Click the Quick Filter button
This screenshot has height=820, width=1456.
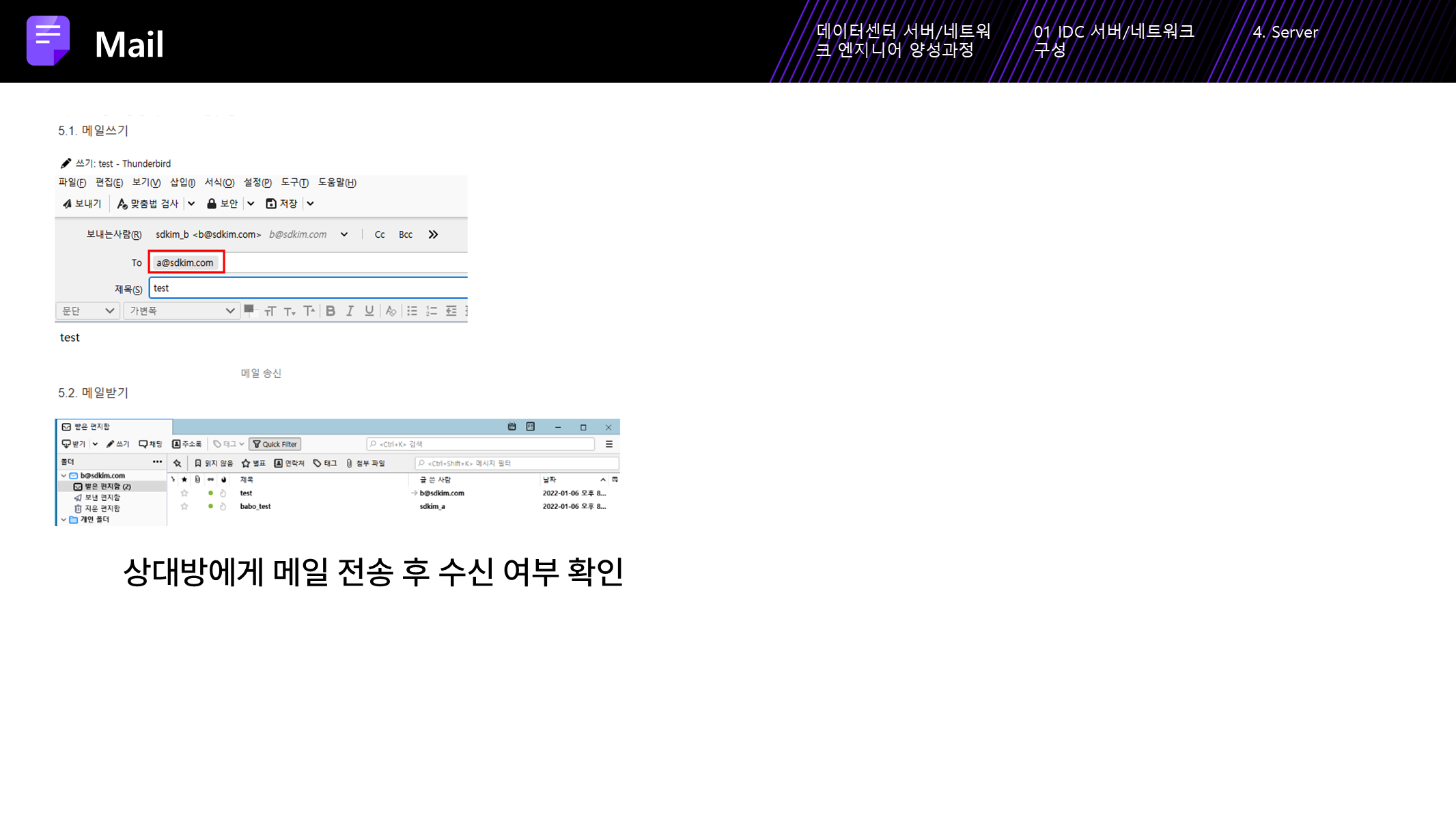(x=275, y=444)
